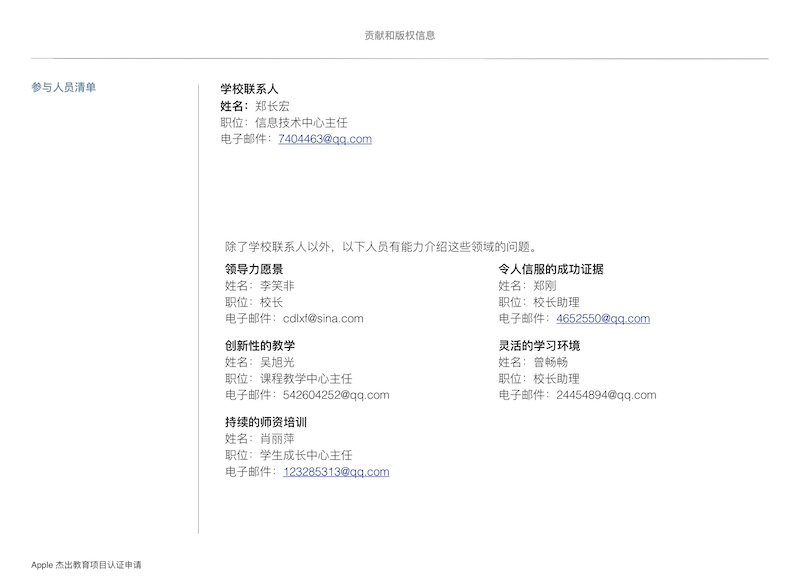Viewport: 800px width, 584px height.
Task: Click the 贡献和版权信息 page header
Action: coord(400,35)
